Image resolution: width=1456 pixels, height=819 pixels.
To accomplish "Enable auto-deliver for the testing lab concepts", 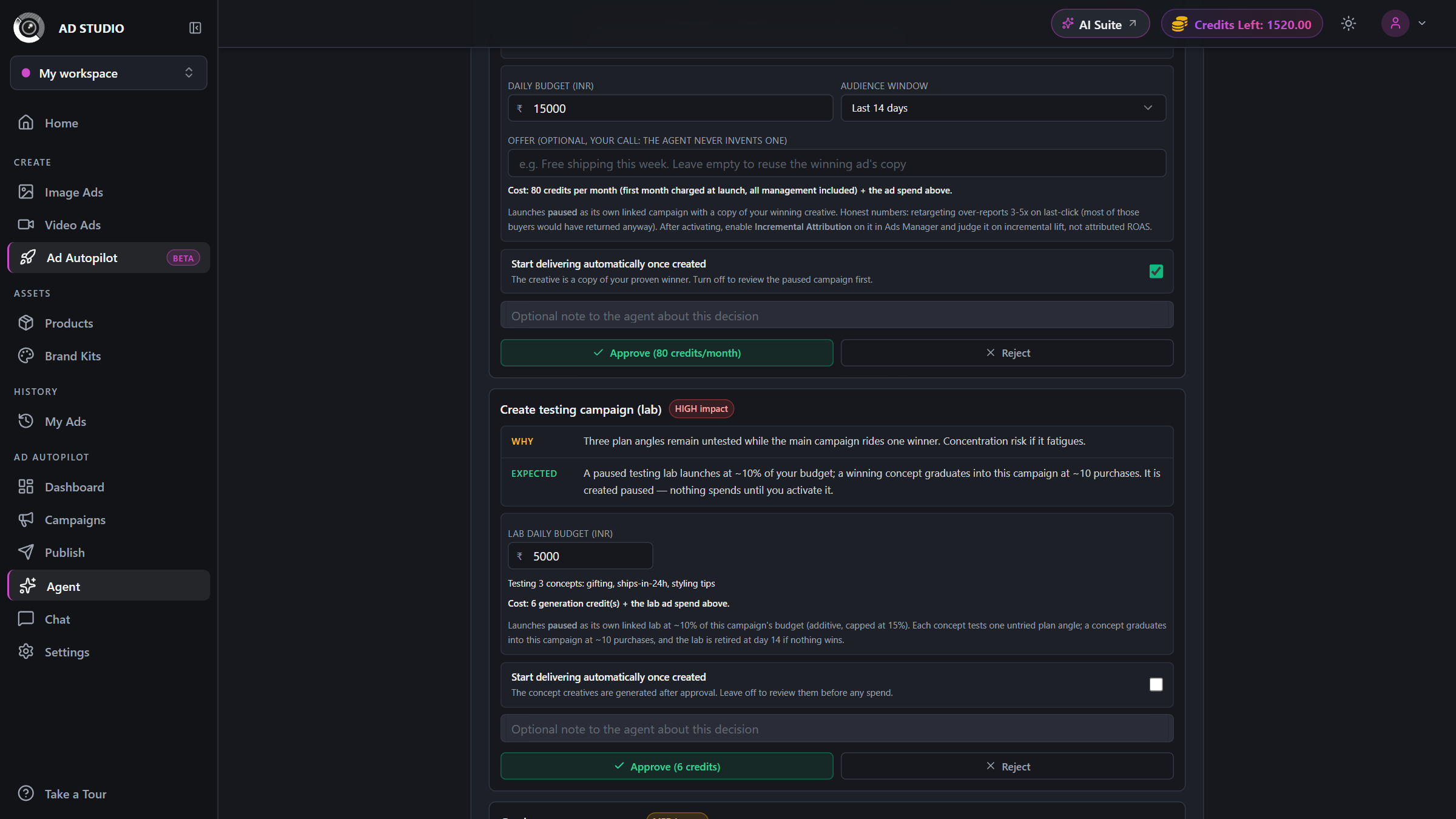I will click(1156, 684).
